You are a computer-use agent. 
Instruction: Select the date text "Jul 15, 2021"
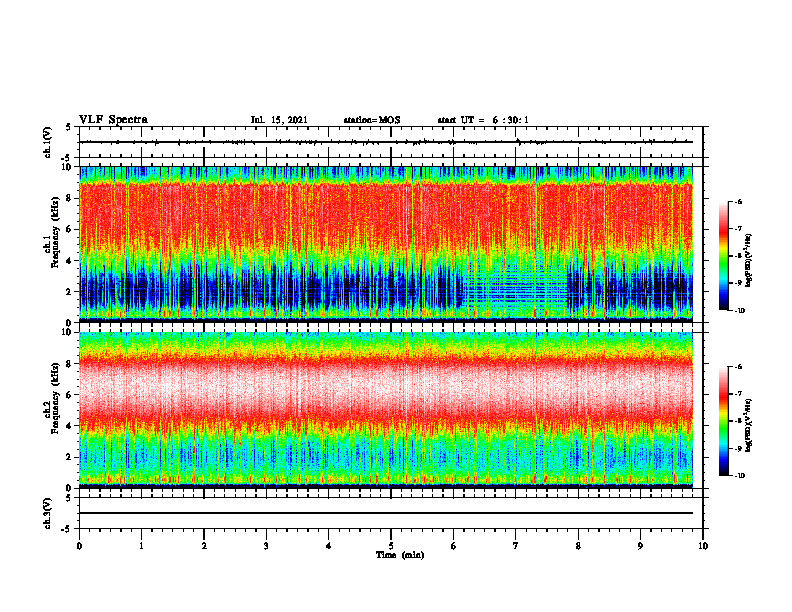pos(279,120)
